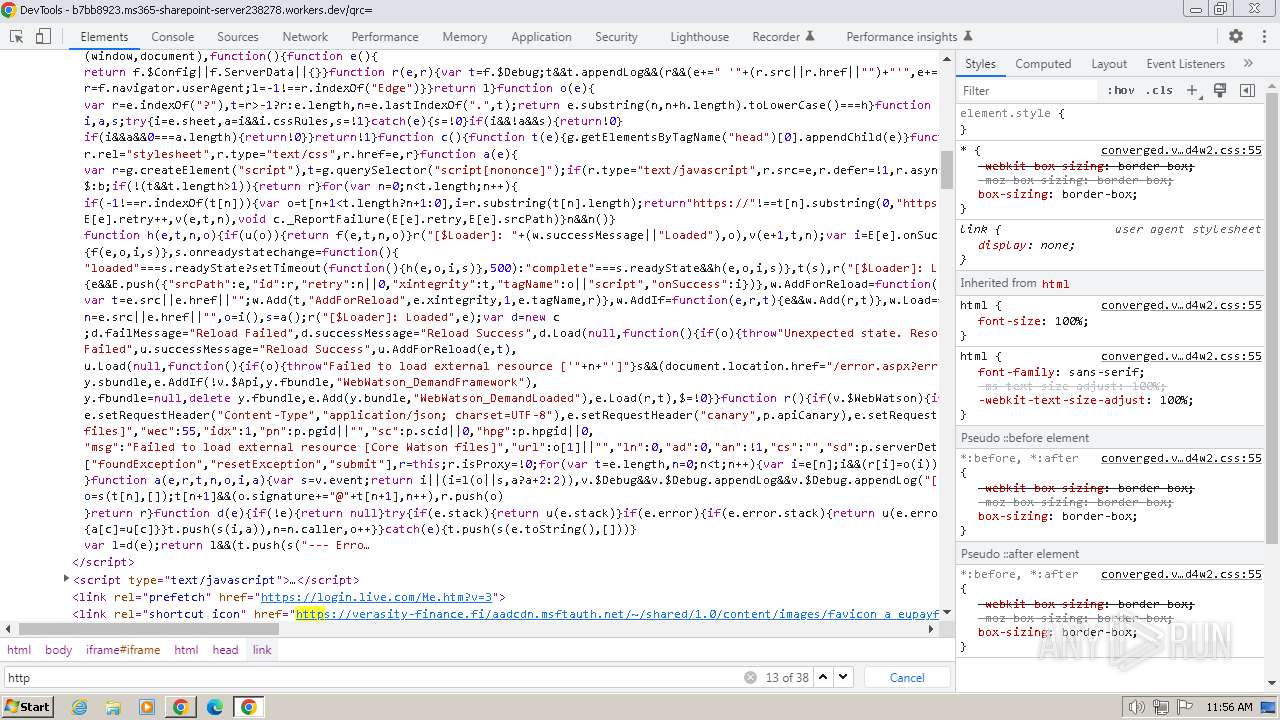
Task: Switch to the Console tab
Action: [x=173, y=36]
